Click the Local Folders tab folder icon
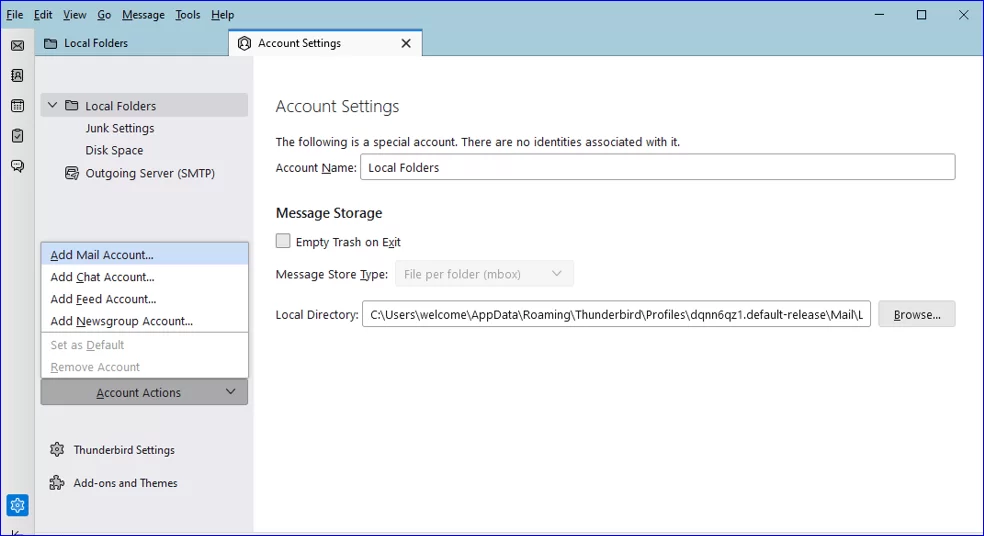This screenshot has height=536, width=984. pyautogui.click(x=51, y=43)
